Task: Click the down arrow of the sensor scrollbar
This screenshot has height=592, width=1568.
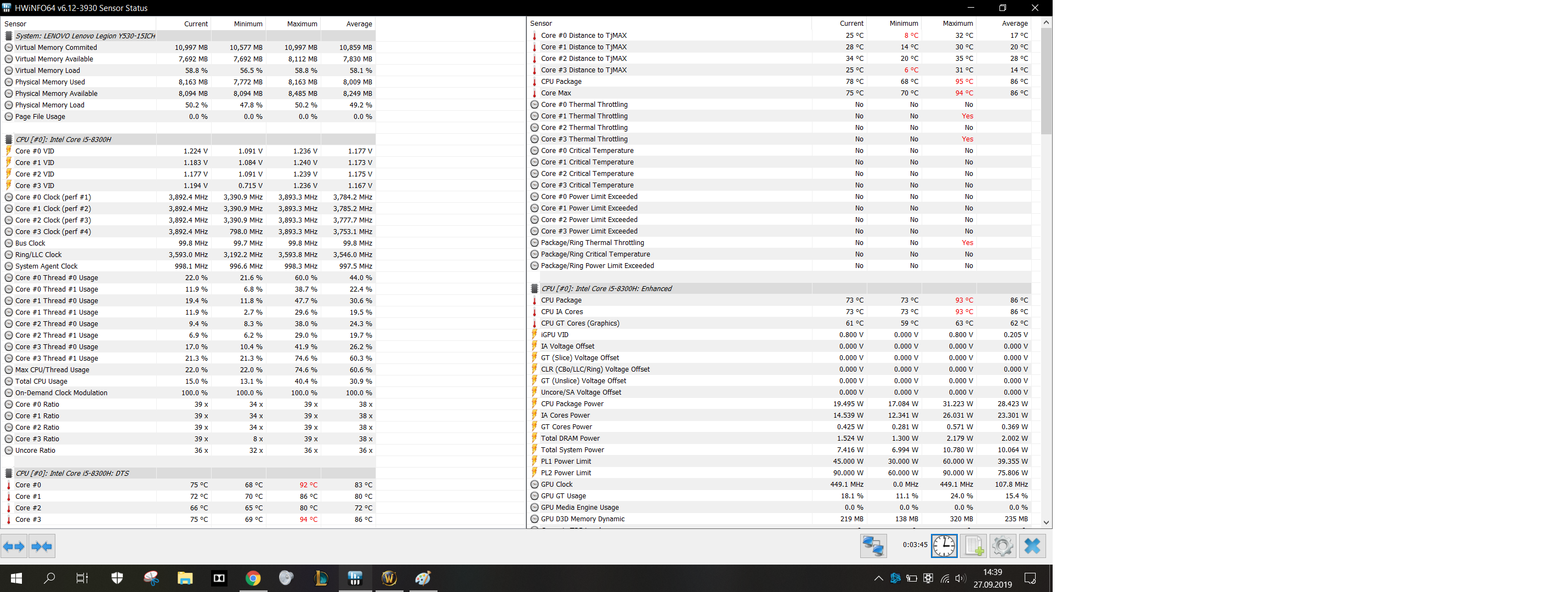Action: (1047, 522)
